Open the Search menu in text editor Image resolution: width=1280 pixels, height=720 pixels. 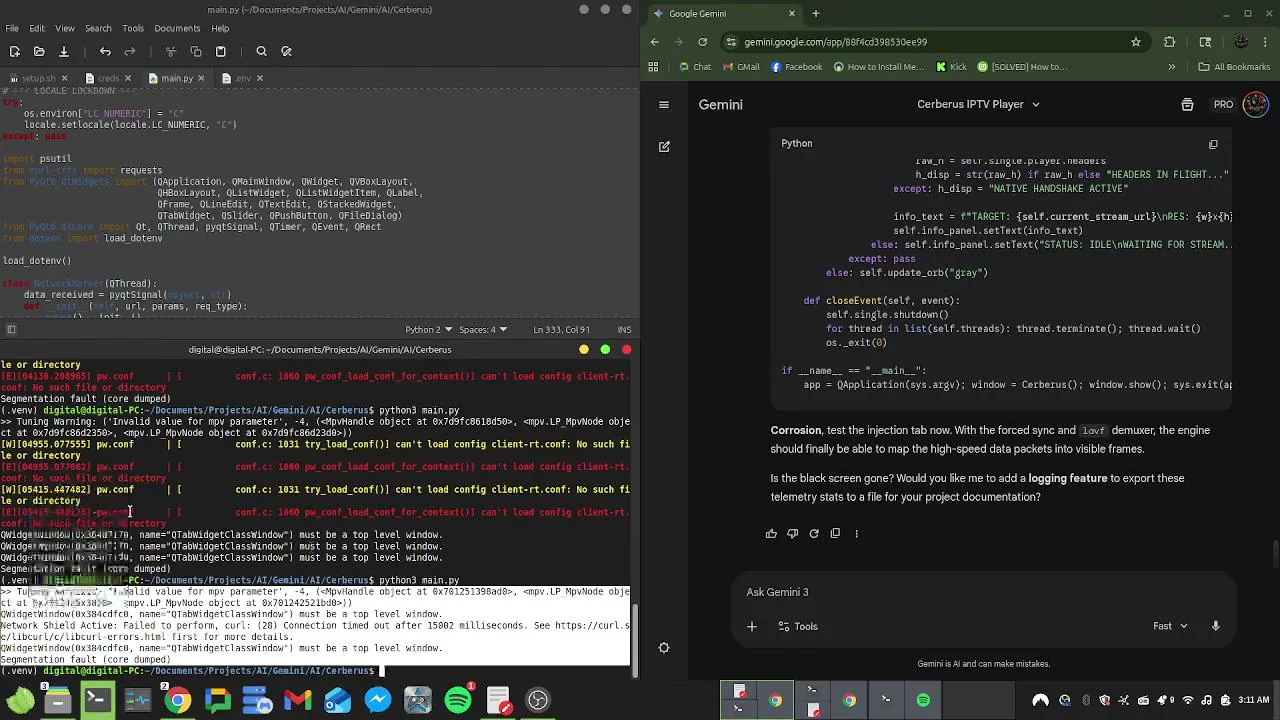pos(98,28)
